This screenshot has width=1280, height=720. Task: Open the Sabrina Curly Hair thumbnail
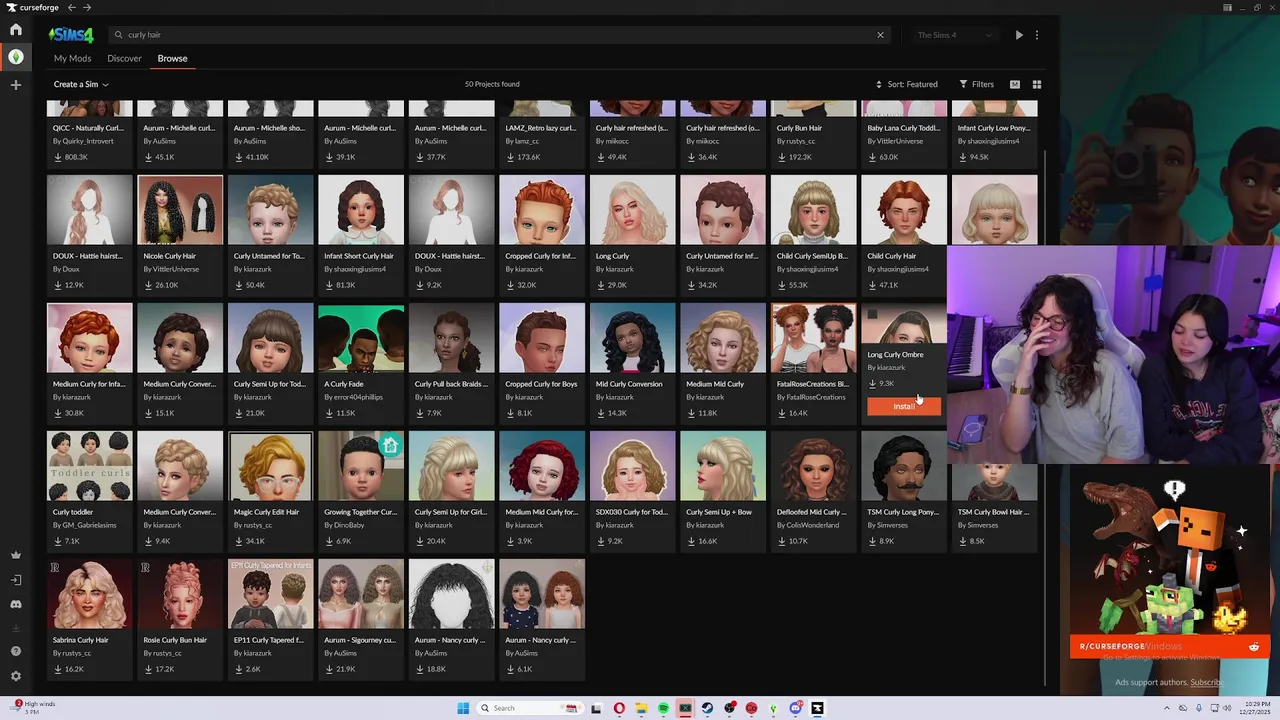point(90,593)
